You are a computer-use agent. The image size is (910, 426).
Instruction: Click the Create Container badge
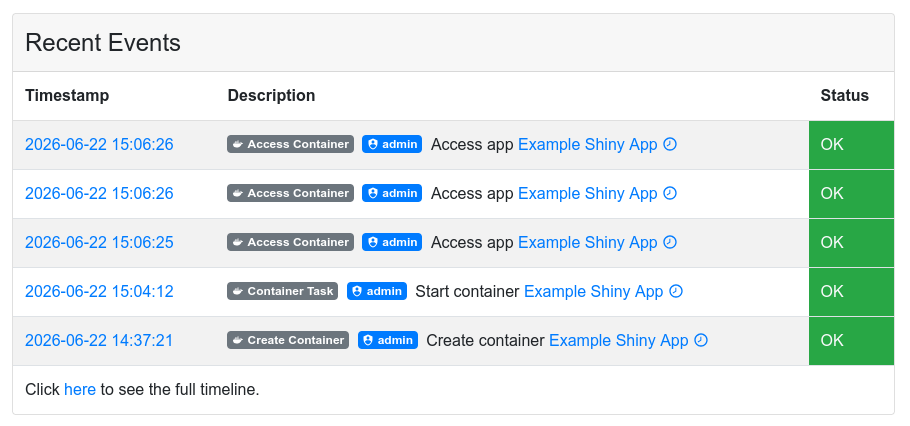[288, 340]
